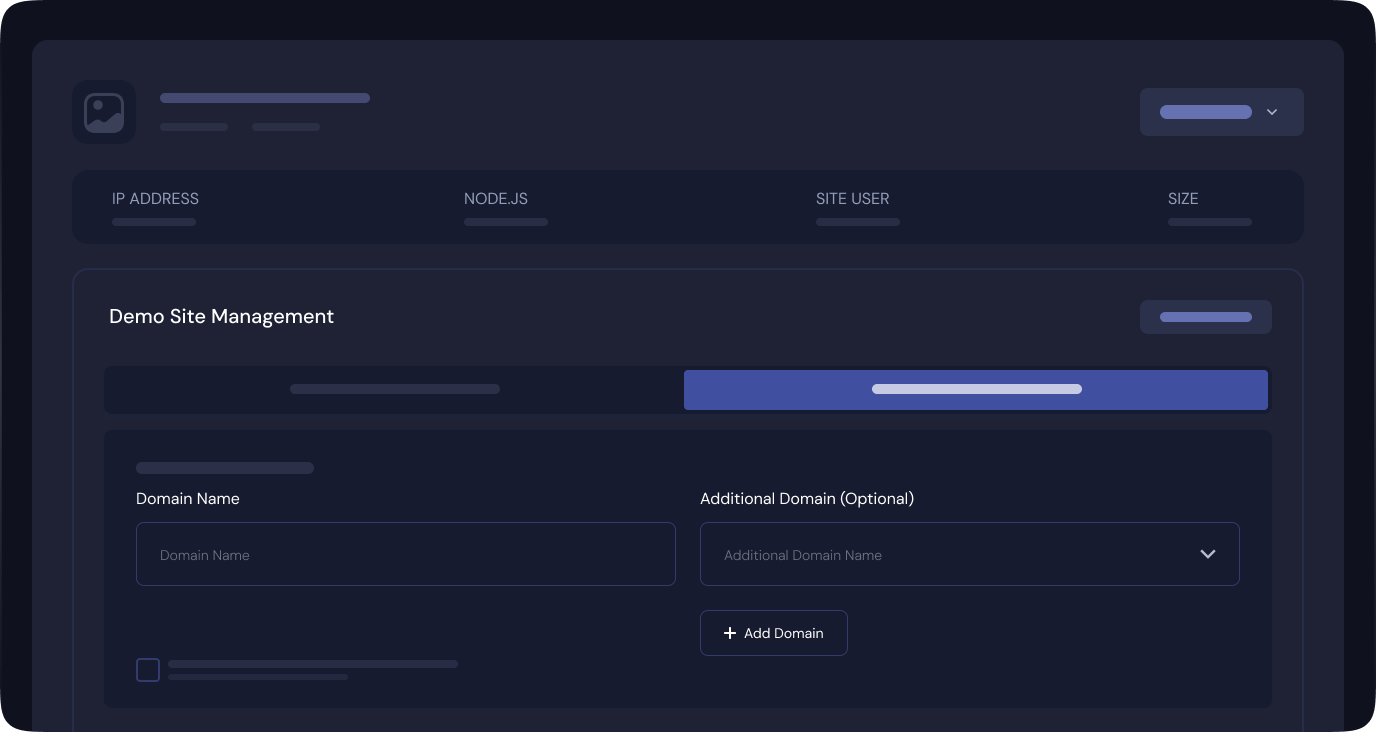Select the highlighted right tab
This screenshot has width=1376, height=732.
(x=975, y=389)
